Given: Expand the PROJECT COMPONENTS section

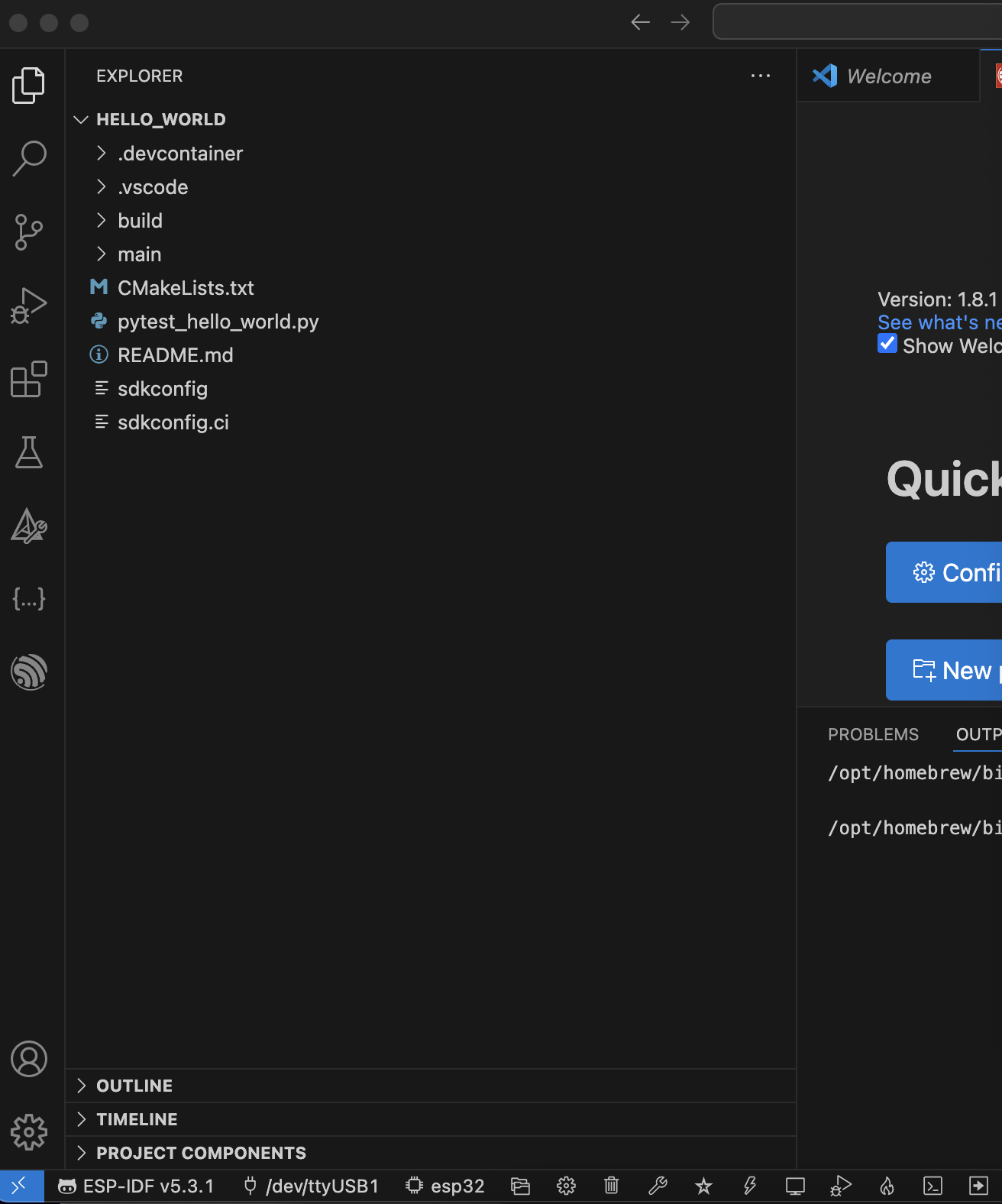Looking at the screenshot, I should pos(431,1153).
